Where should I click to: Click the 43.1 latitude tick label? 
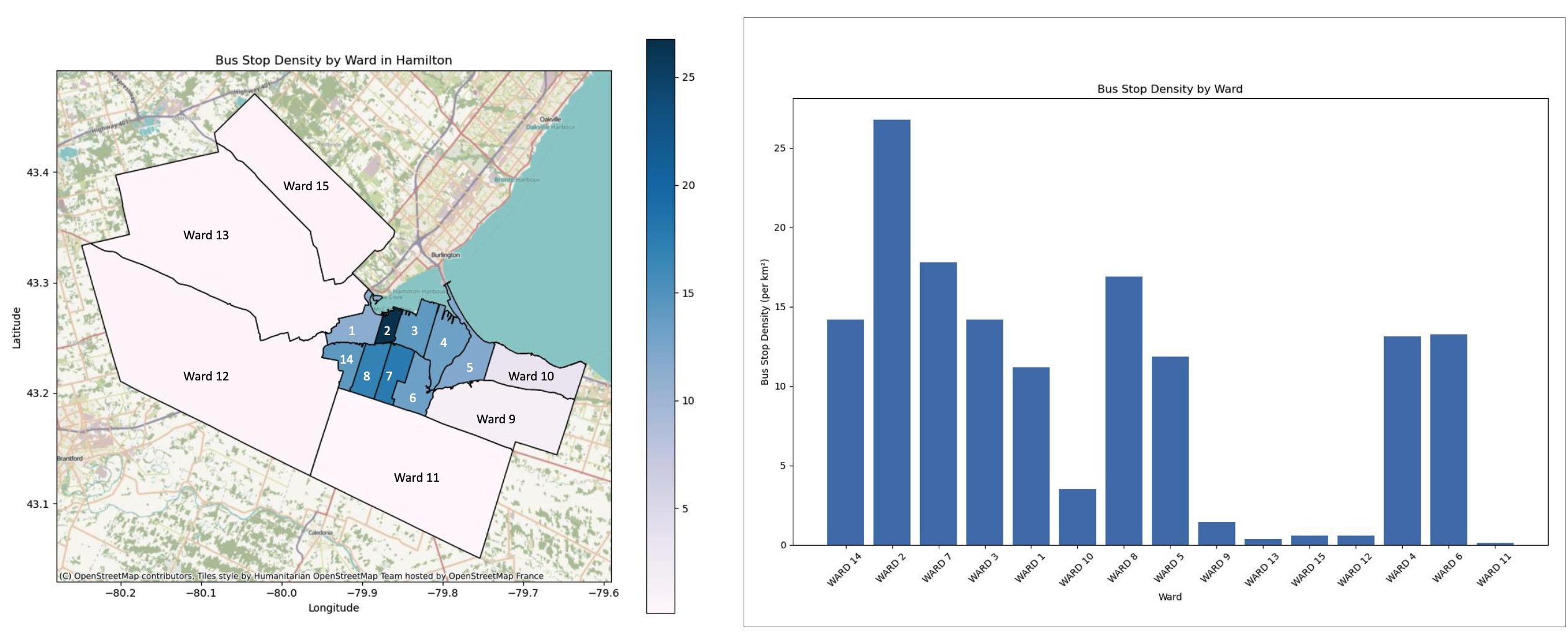(x=37, y=504)
